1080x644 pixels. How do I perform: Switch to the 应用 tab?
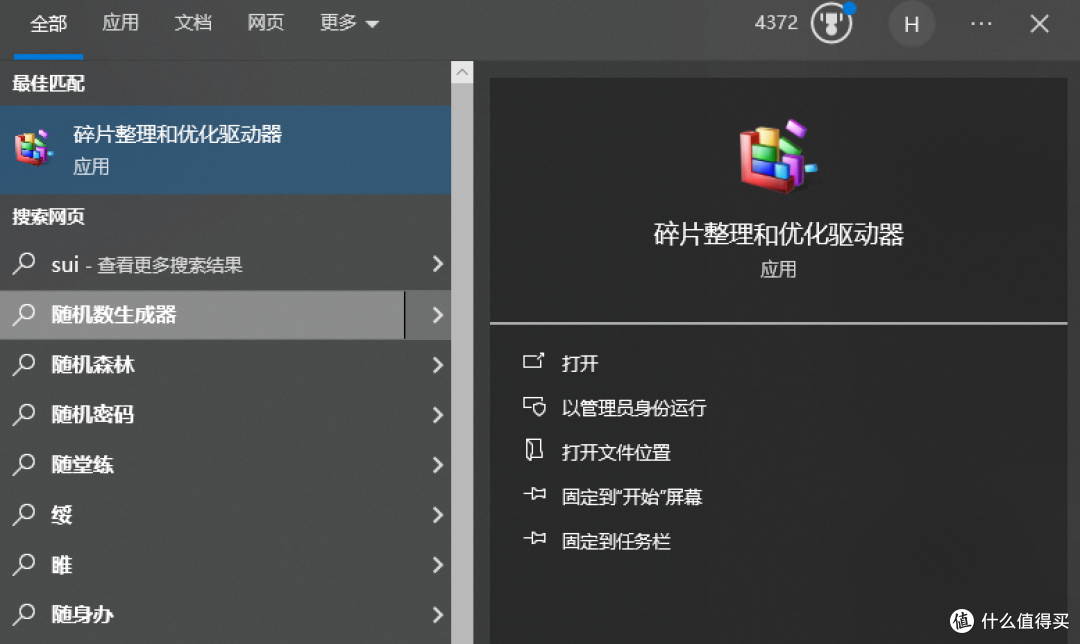coord(121,23)
